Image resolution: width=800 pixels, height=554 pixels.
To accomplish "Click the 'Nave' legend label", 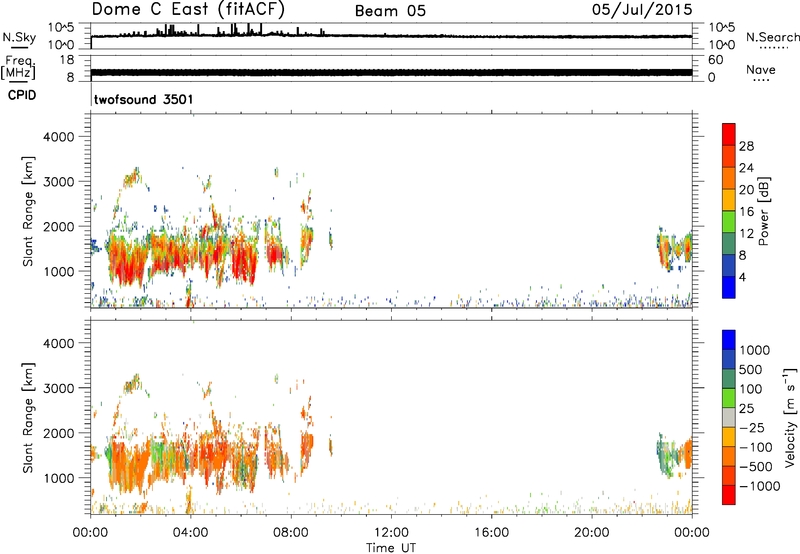I will [x=761, y=69].
